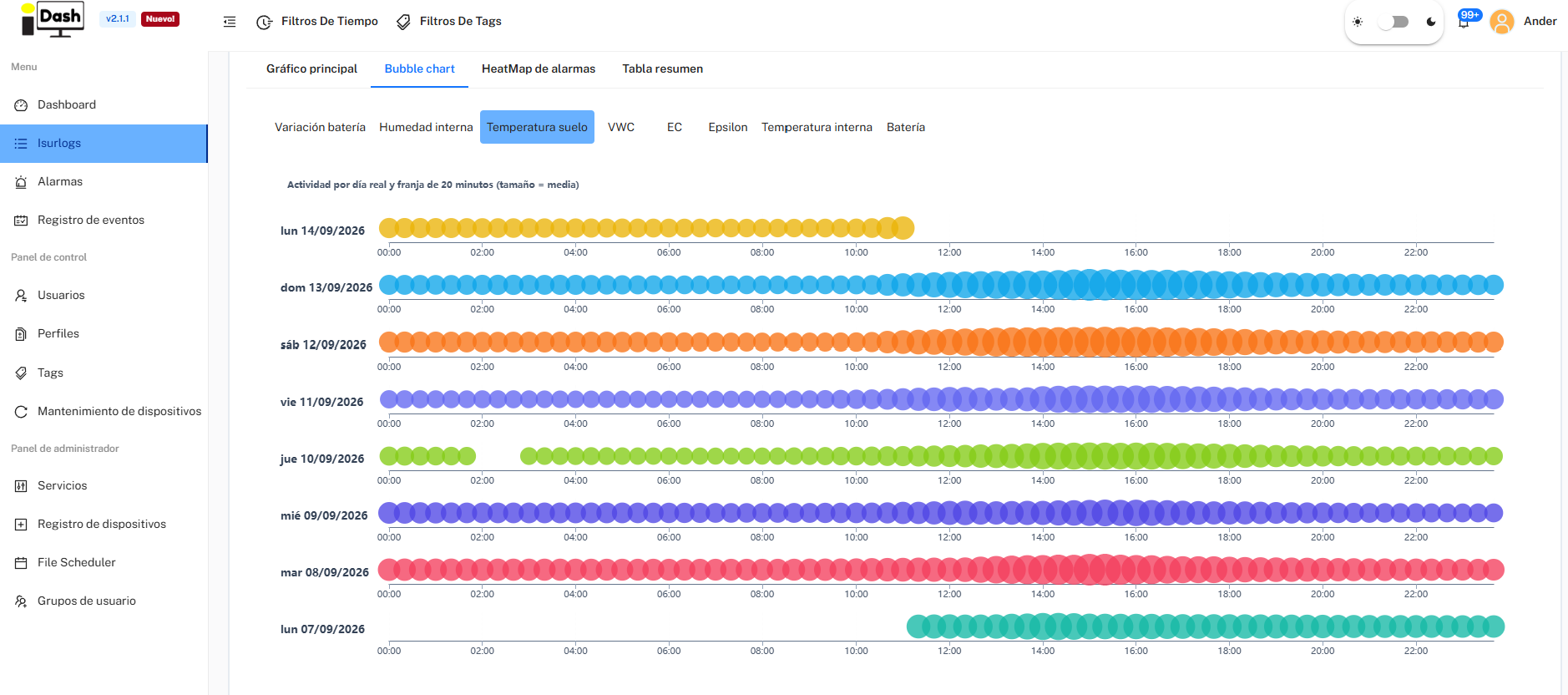Select Temperatura suelo metric

tap(537, 127)
